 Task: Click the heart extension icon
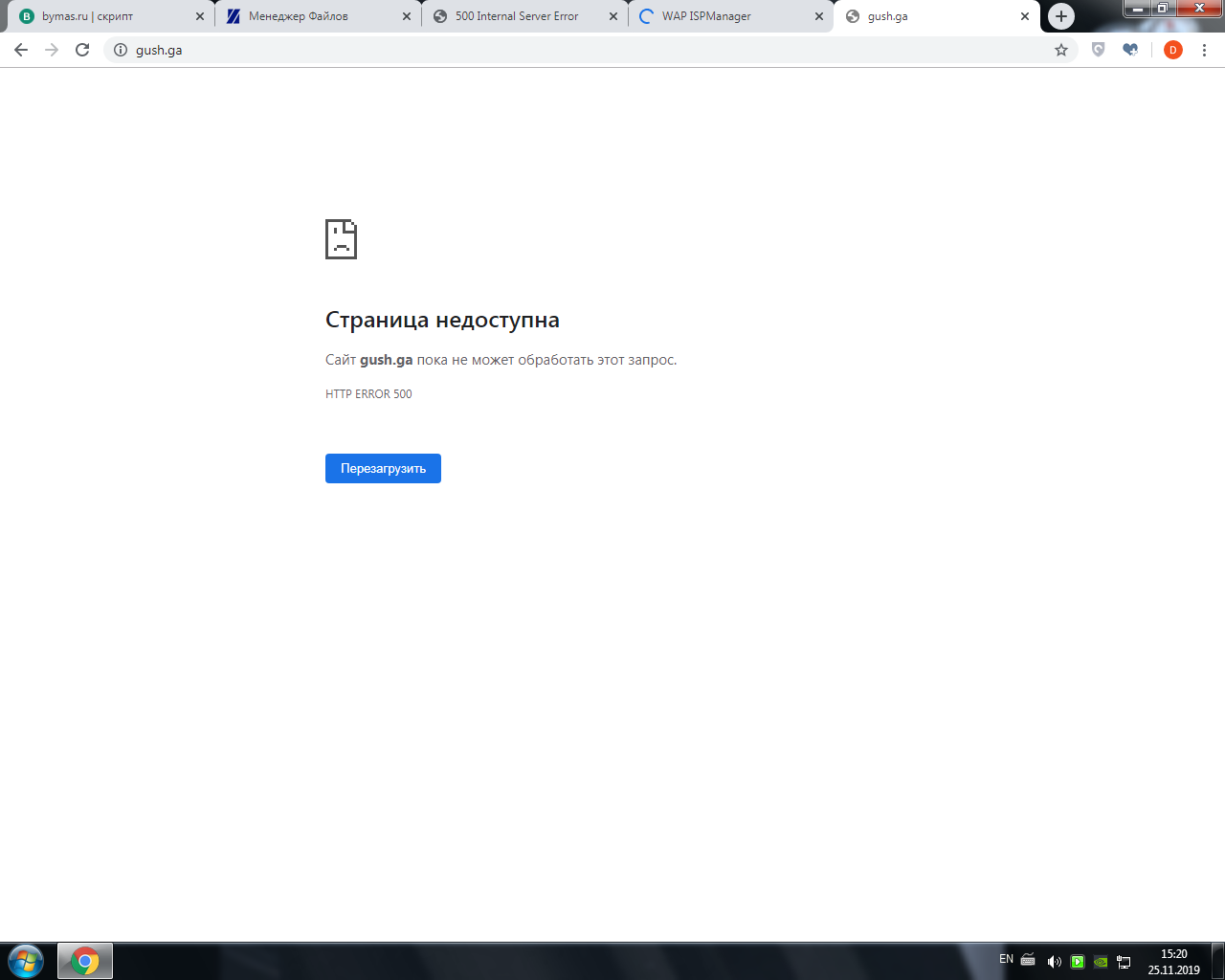coord(1130,50)
